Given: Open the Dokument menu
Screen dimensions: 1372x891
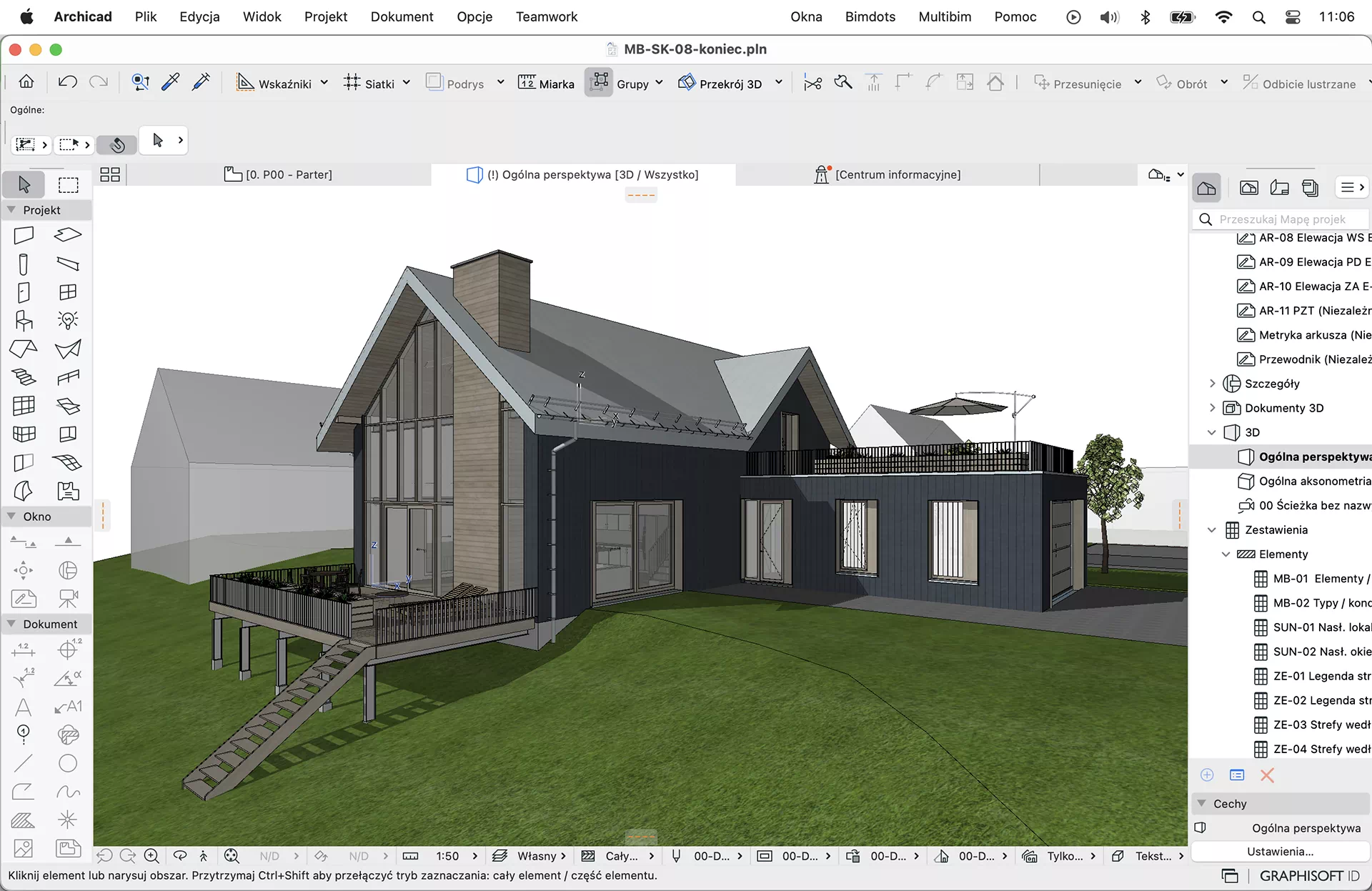Looking at the screenshot, I should 402,16.
